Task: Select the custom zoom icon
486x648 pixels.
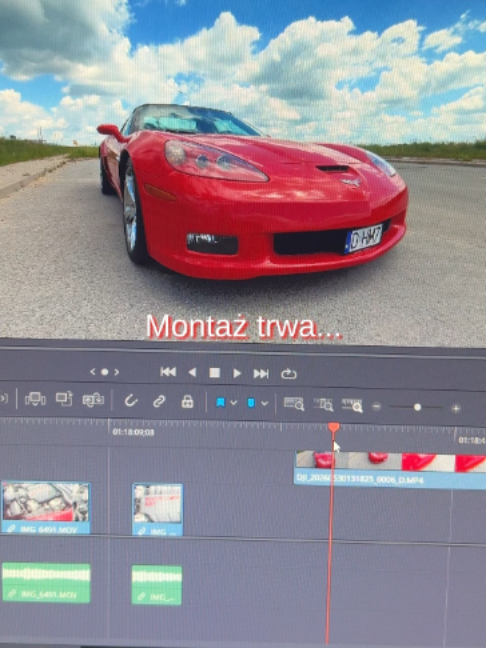Action: tap(352, 405)
